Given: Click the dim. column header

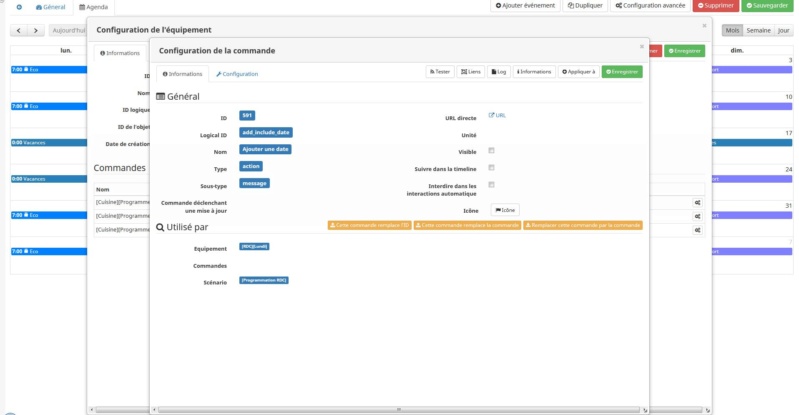Looking at the screenshot, I should [x=737, y=50].
